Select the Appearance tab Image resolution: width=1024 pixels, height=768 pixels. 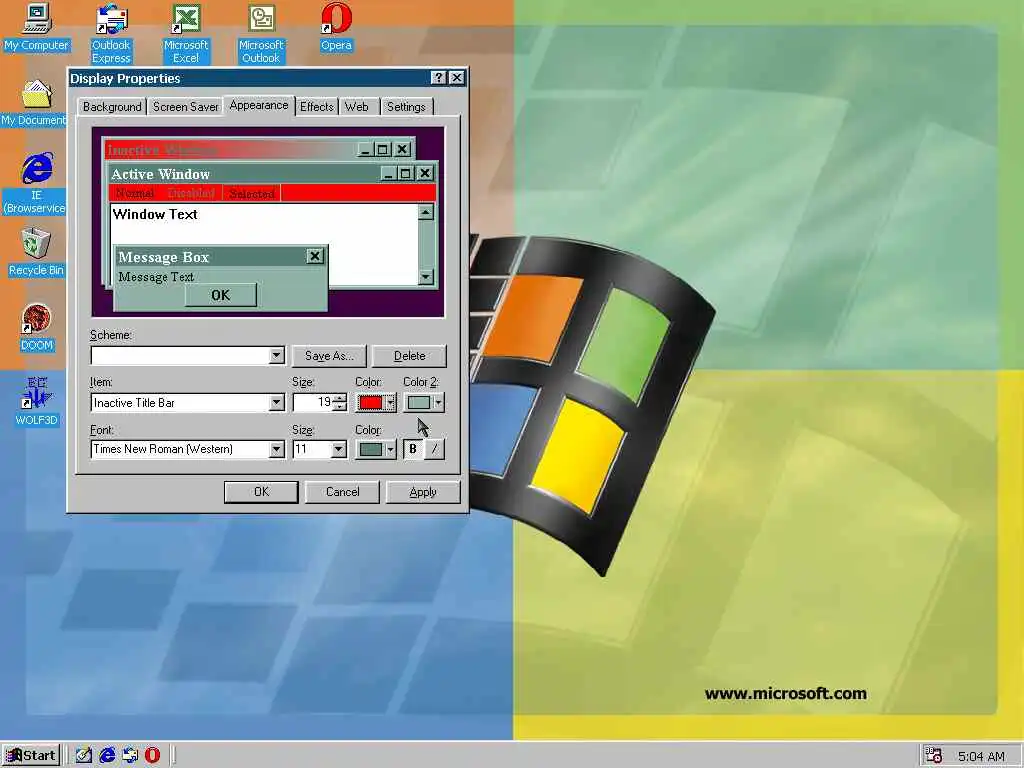click(259, 105)
